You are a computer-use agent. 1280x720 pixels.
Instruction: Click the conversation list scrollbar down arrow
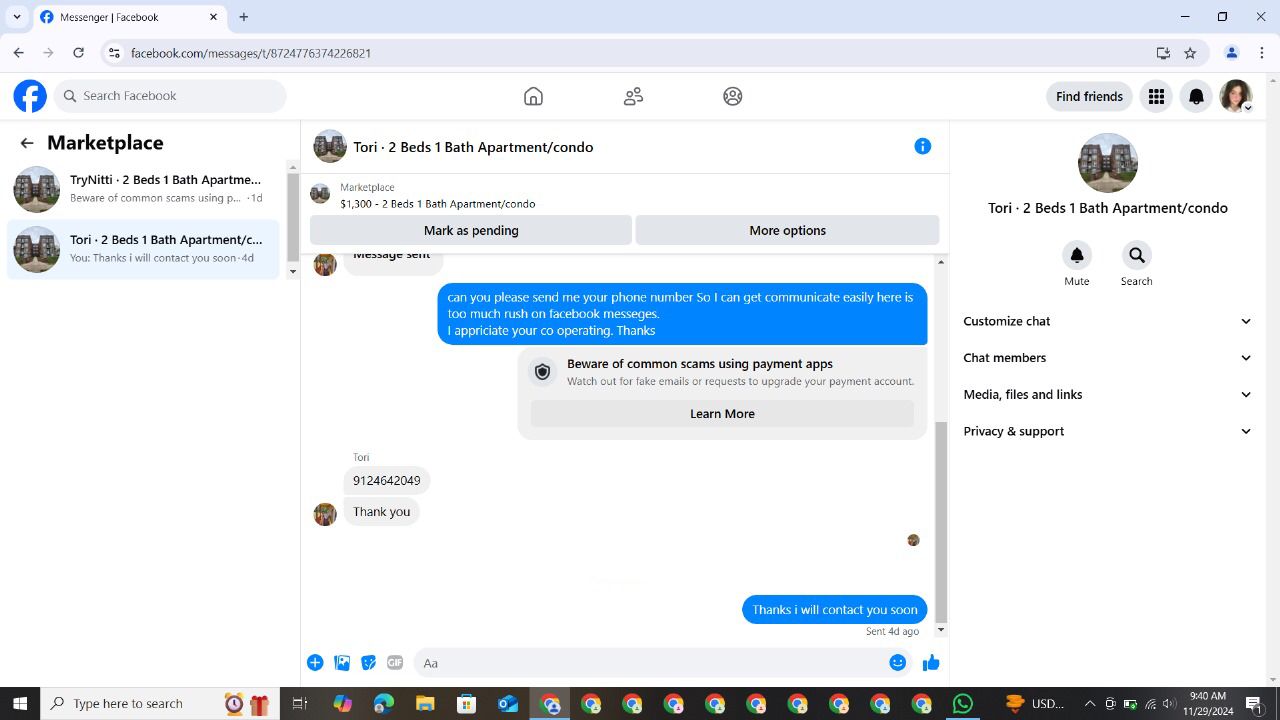(x=293, y=271)
